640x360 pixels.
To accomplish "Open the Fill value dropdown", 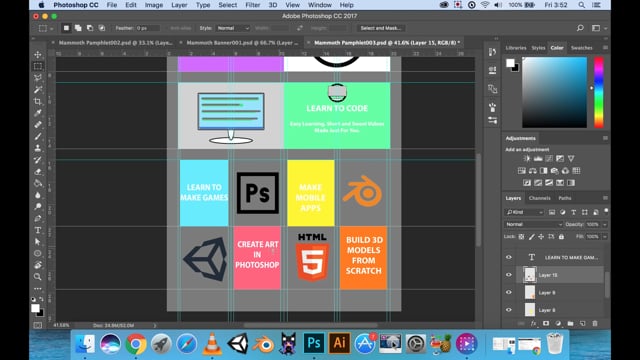I will [x=604, y=237].
